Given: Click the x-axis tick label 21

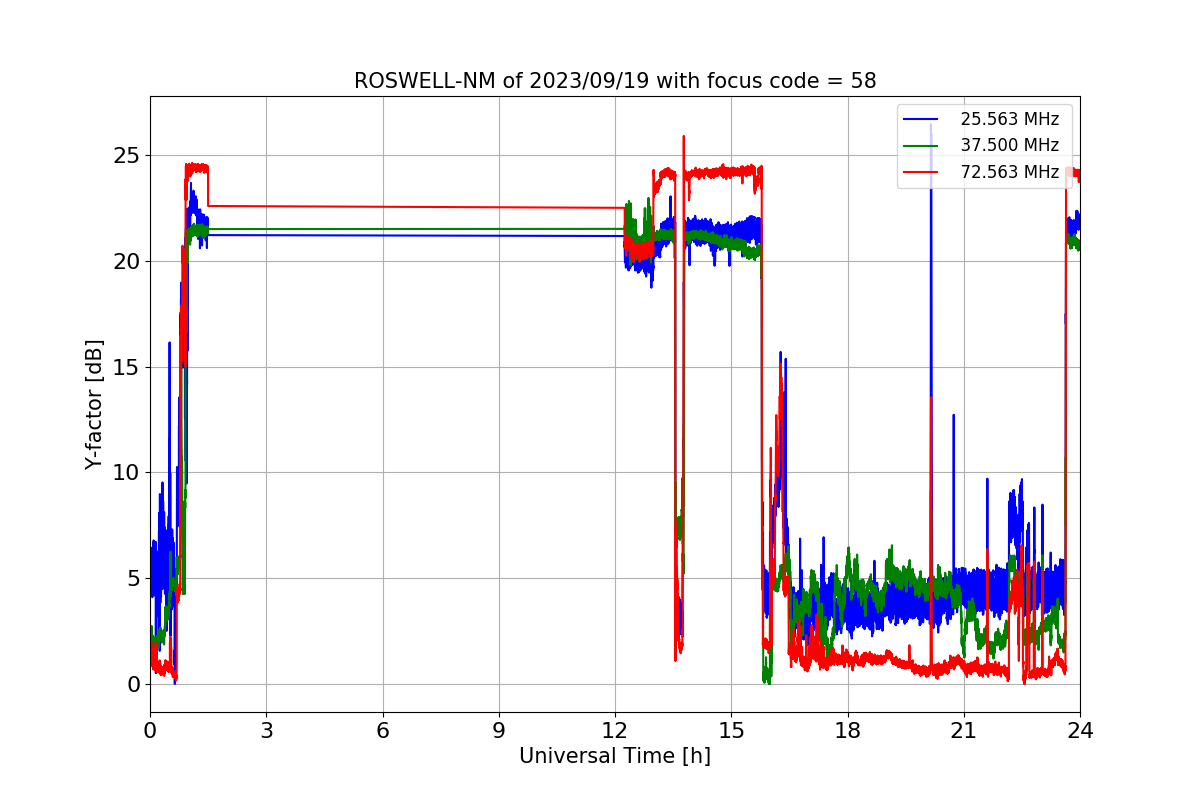Looking at the screenshot, I should tap(964, 731).
